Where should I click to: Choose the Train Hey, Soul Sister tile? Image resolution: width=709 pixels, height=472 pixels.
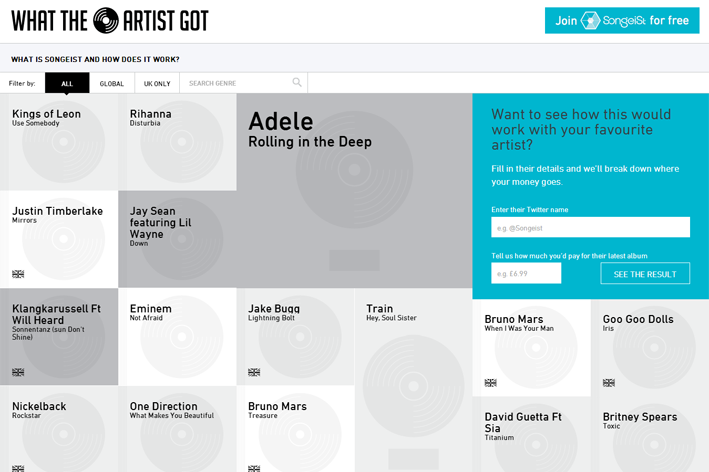click(x=412, y=380)
